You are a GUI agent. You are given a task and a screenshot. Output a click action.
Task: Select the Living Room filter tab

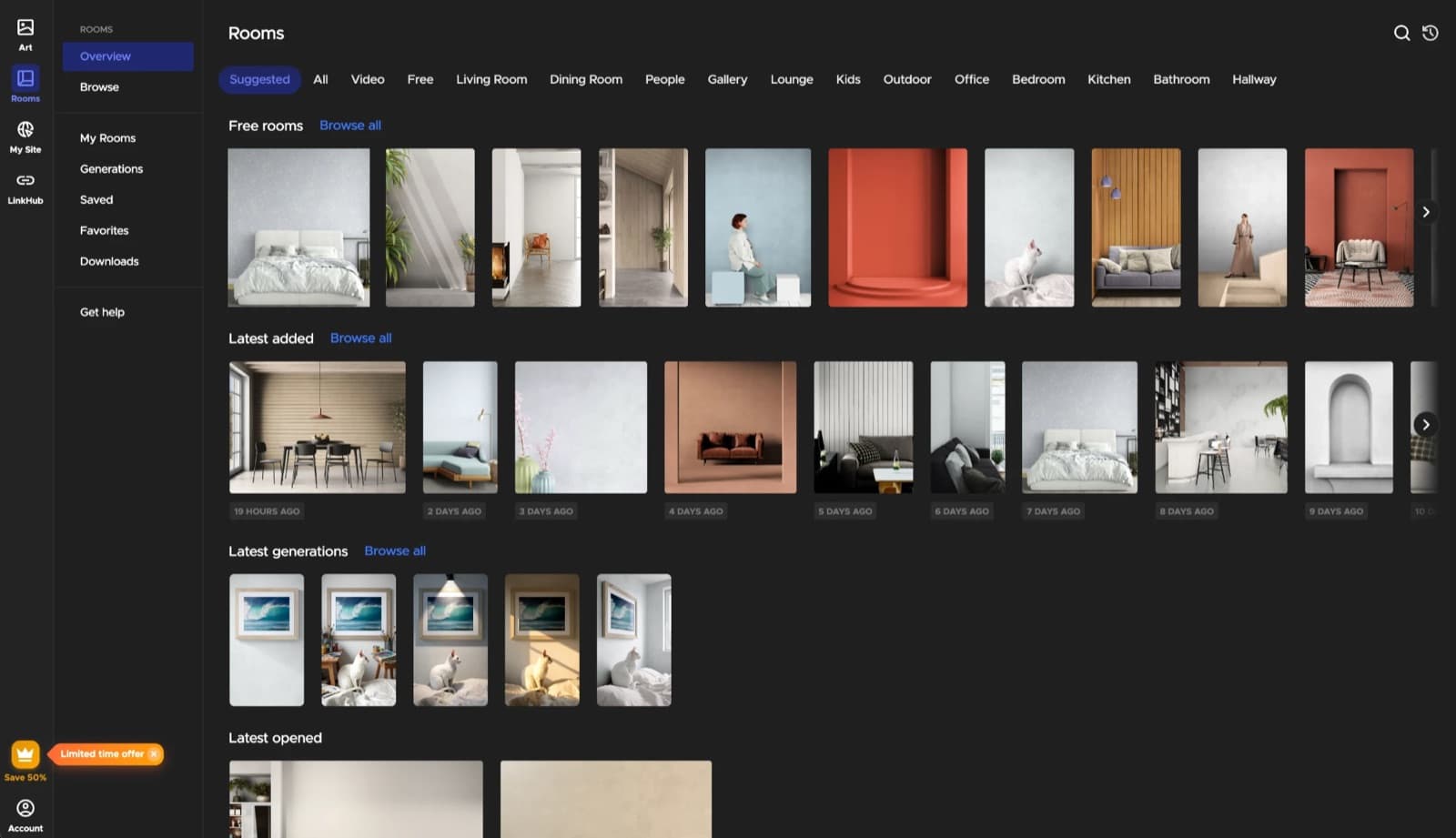click(x=491, y=79)
